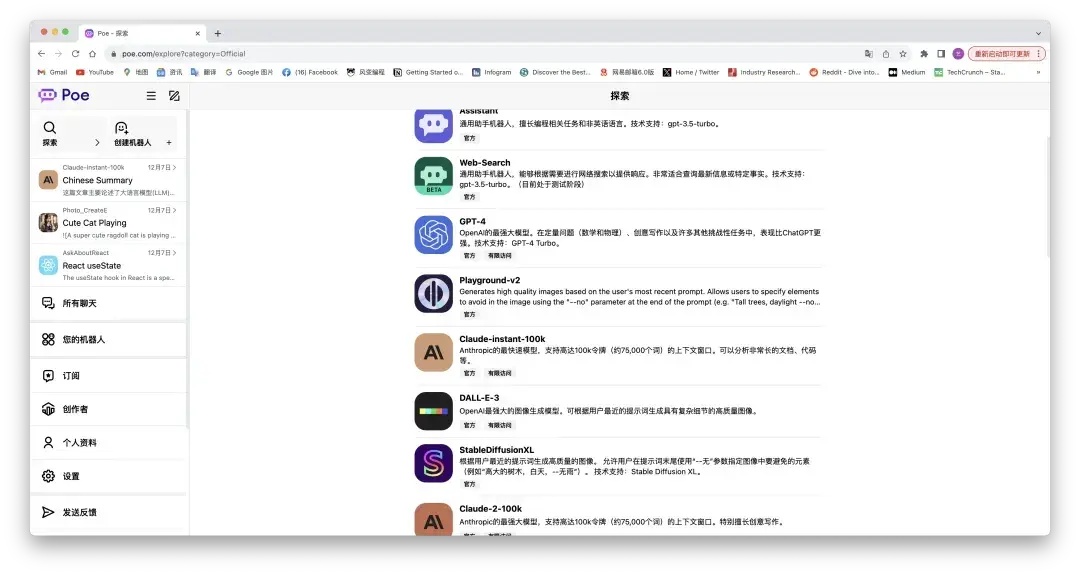Click the Claude-instant-100k bot icon
This screenshot has width=1080, height=575.
click(433, 352)
